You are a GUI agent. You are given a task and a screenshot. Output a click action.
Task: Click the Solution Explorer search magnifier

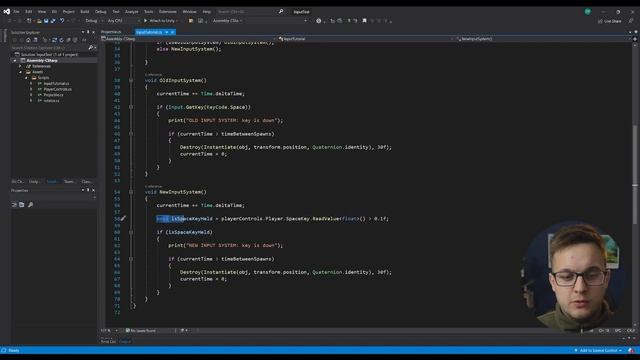tap(91, 48)
